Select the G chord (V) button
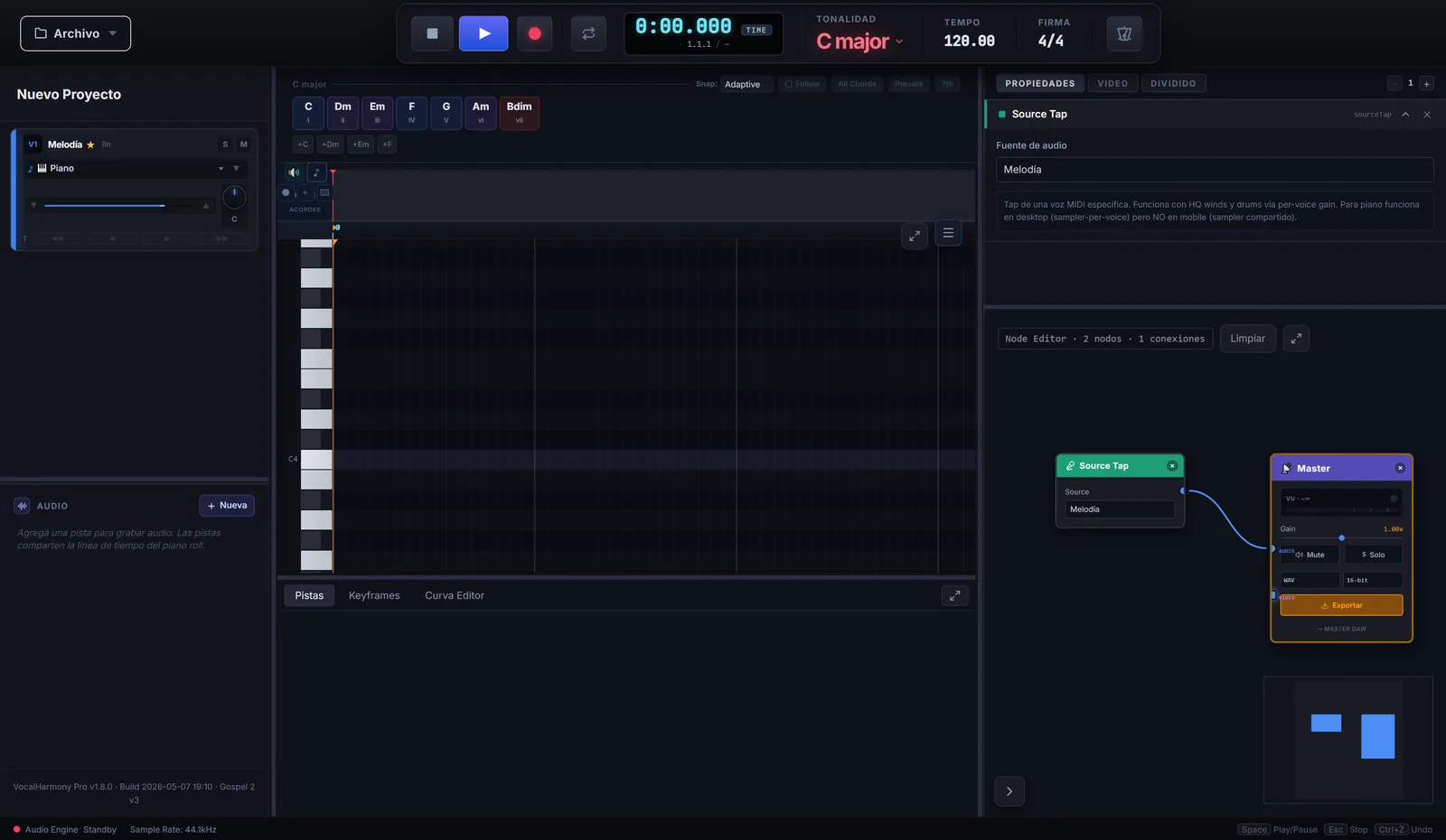 [x=446, y=113]
